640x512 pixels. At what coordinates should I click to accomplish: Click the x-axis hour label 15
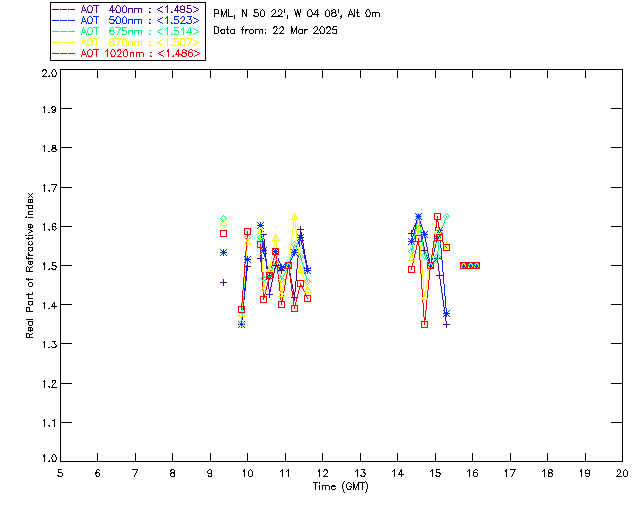coord(435,473)
